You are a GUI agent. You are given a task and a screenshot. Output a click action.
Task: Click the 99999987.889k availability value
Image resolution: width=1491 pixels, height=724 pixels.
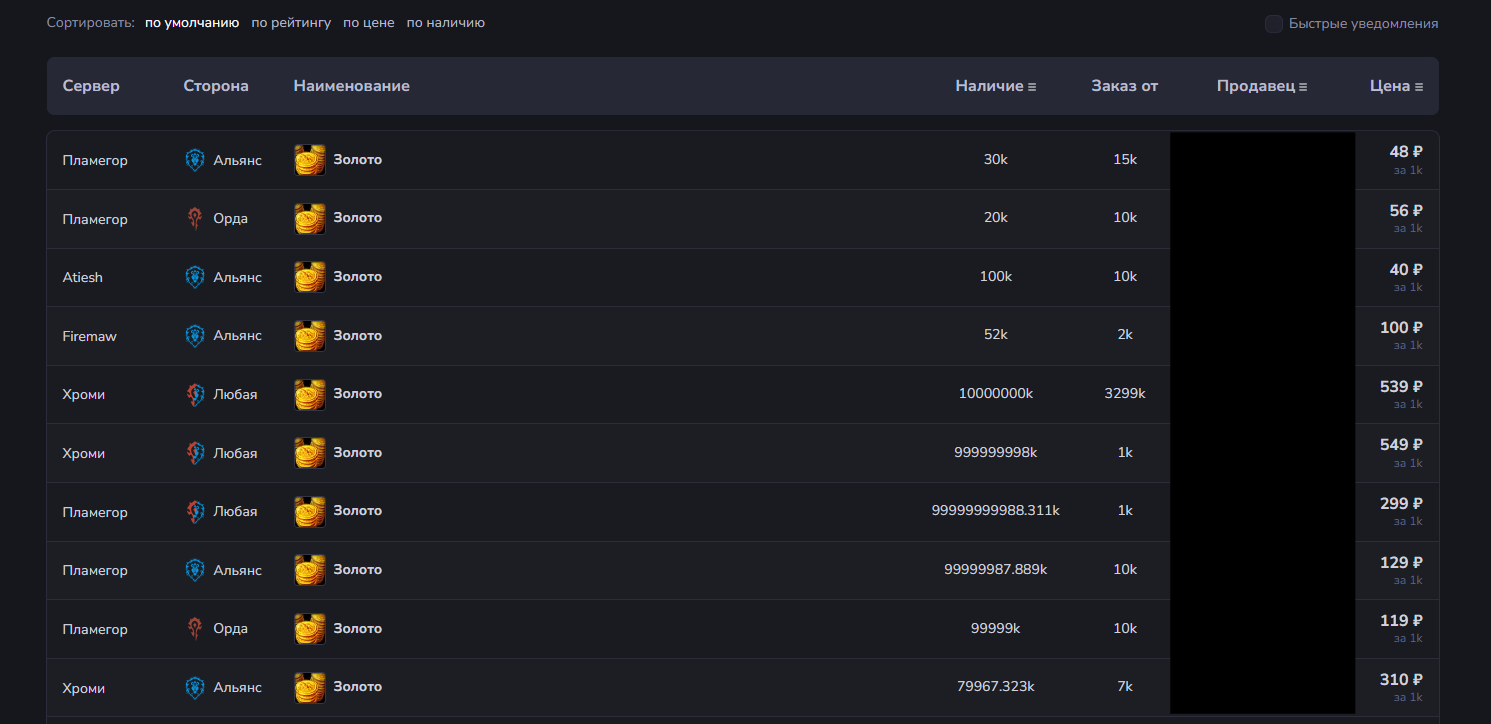pyautogui.click(x=996, y=570)
